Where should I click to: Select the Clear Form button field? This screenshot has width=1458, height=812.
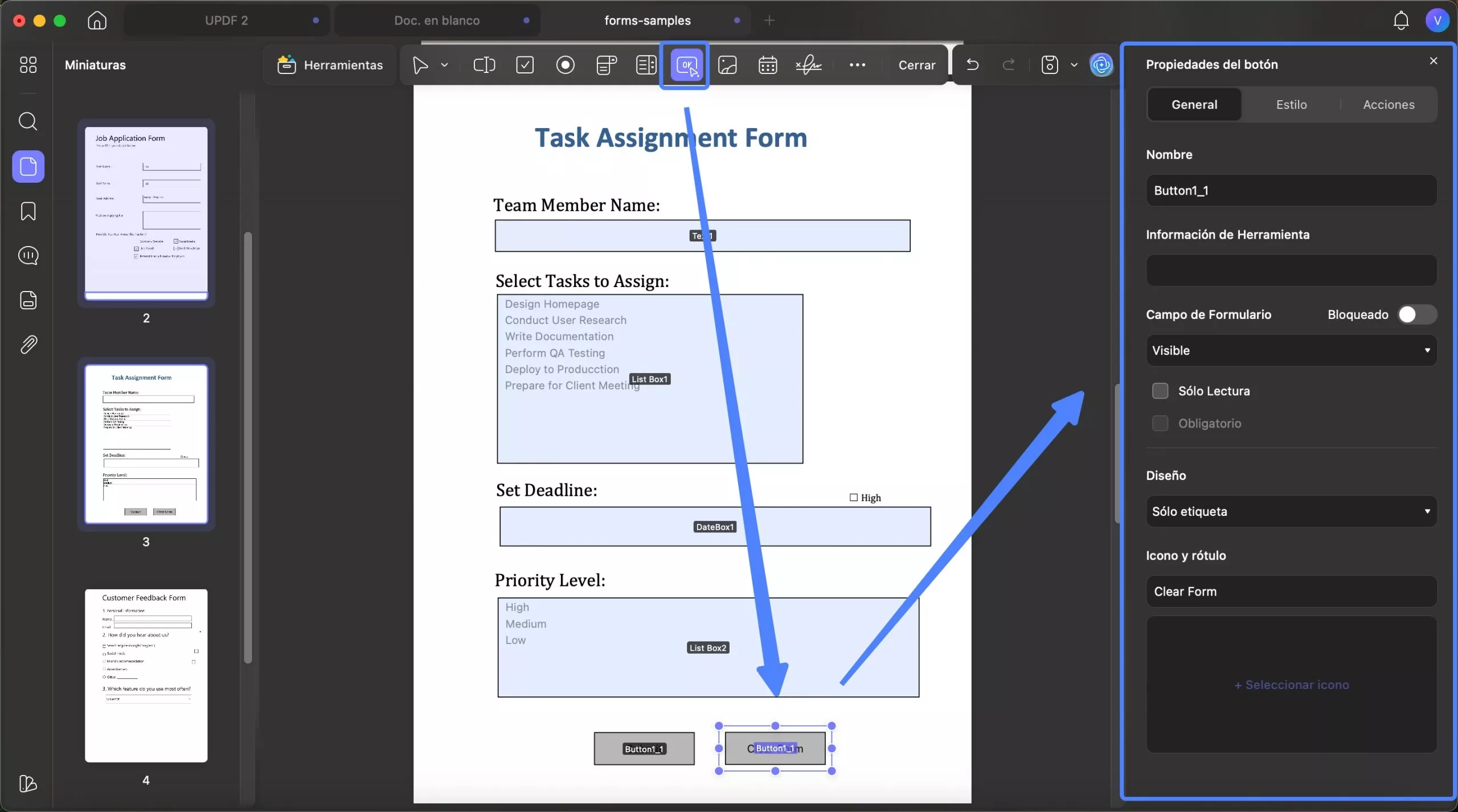pyautogui.click(x=775, y=748)
